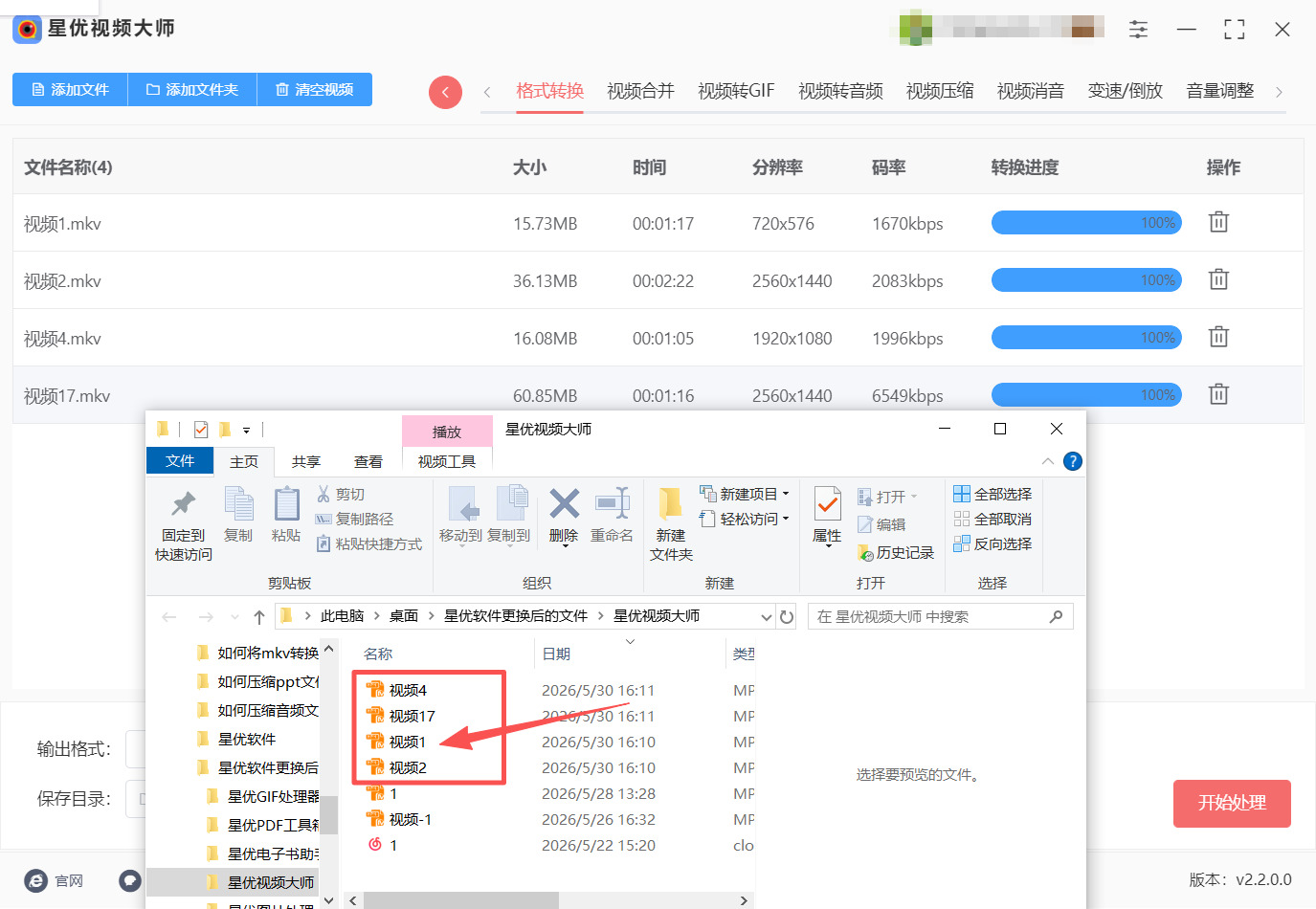This screenshot has width=1316, height=909.
Task: Click the 重命名 ribbon icon
Action: (612, 503)
